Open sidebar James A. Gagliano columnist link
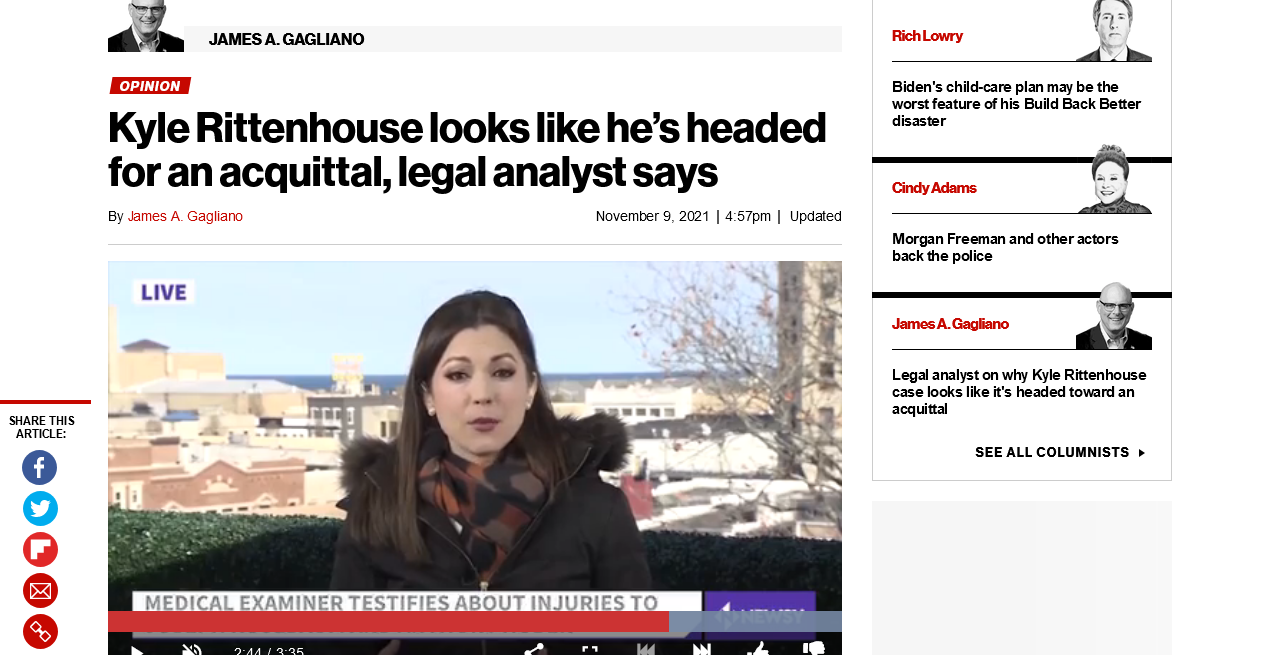The image size is (1280, 655). [x=950, y=324]
